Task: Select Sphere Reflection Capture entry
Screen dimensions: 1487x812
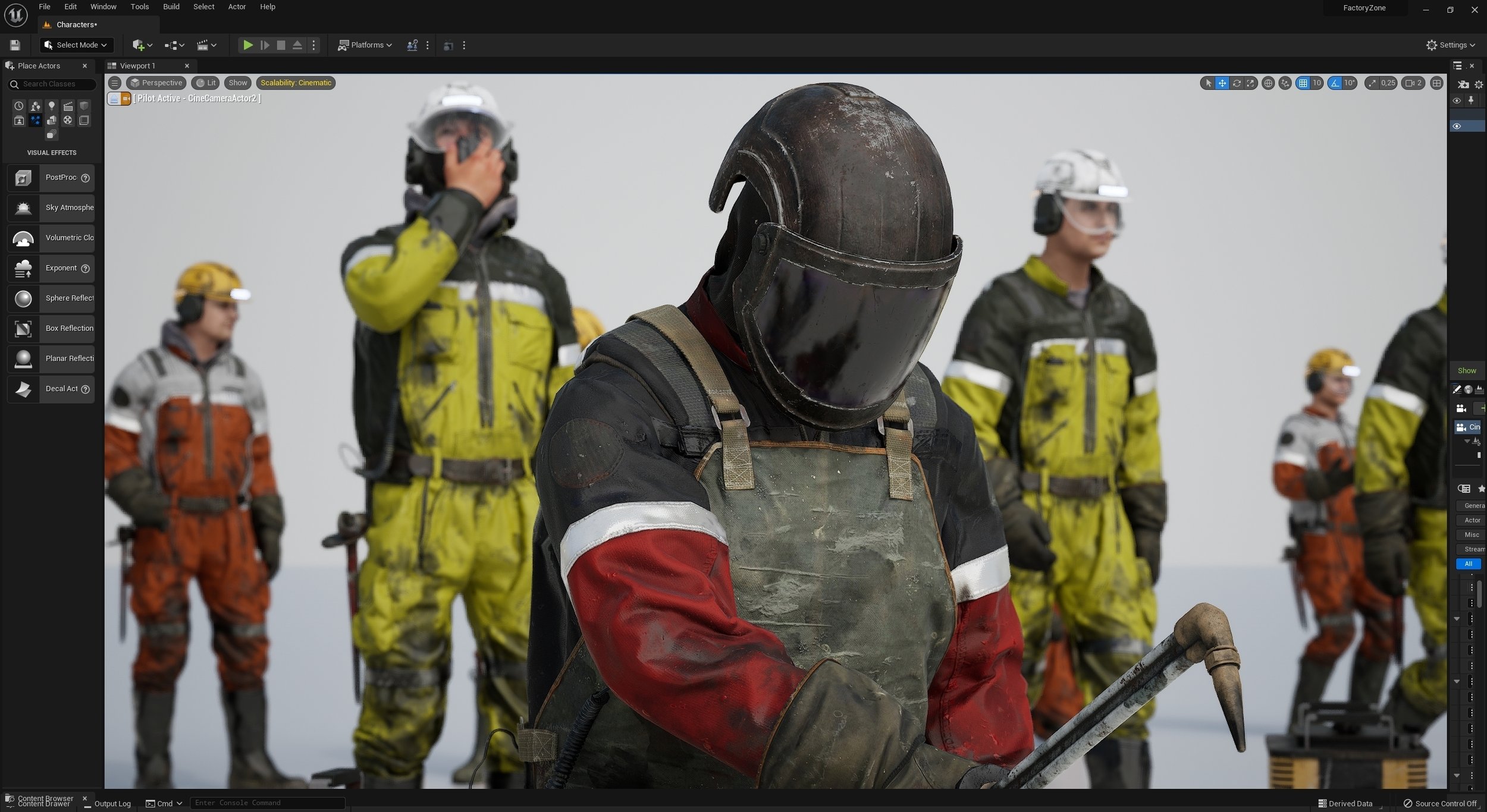Action: [51, 298]
